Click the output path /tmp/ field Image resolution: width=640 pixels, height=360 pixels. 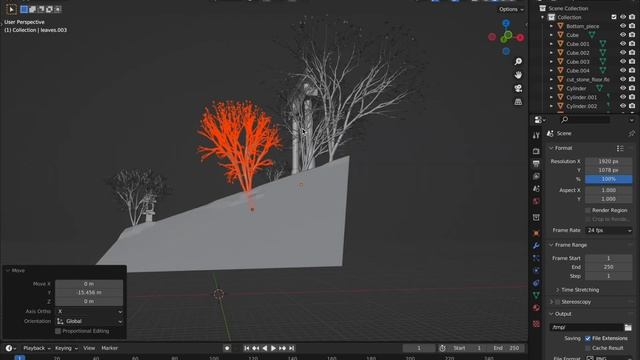[x=586, y=327]
